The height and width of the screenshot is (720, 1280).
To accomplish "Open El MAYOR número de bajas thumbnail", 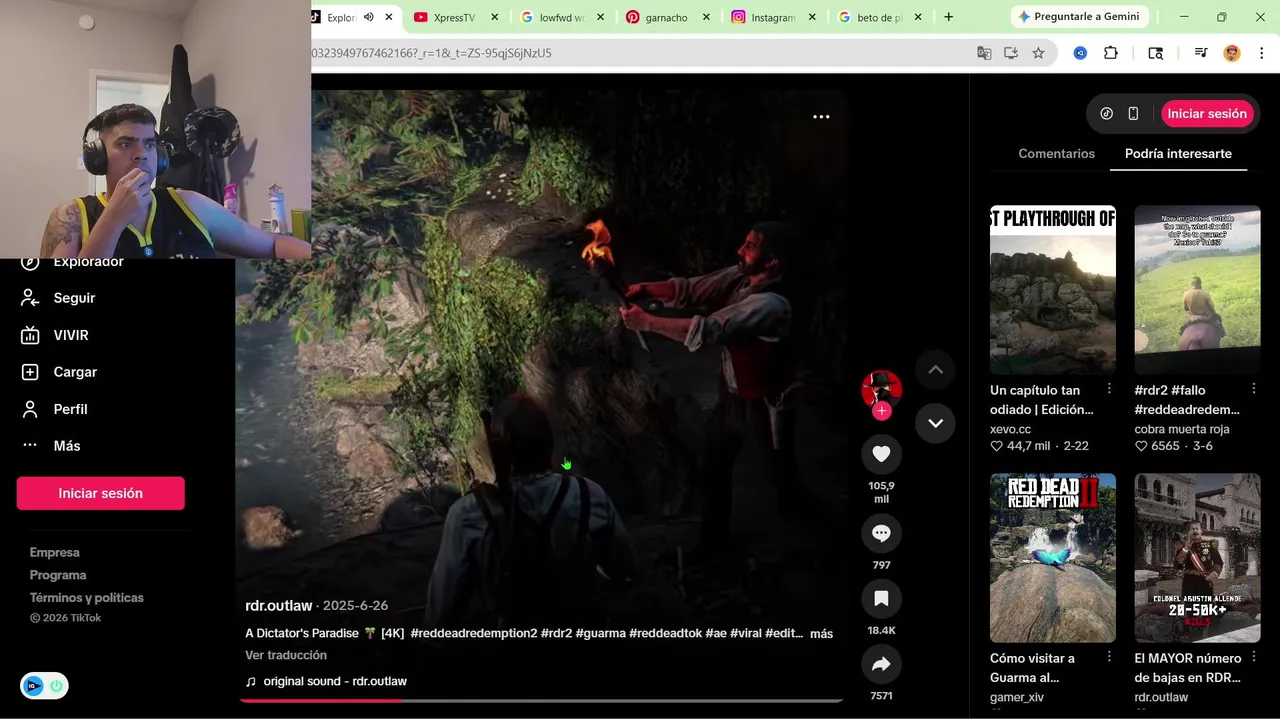I will coord(1197,558).
